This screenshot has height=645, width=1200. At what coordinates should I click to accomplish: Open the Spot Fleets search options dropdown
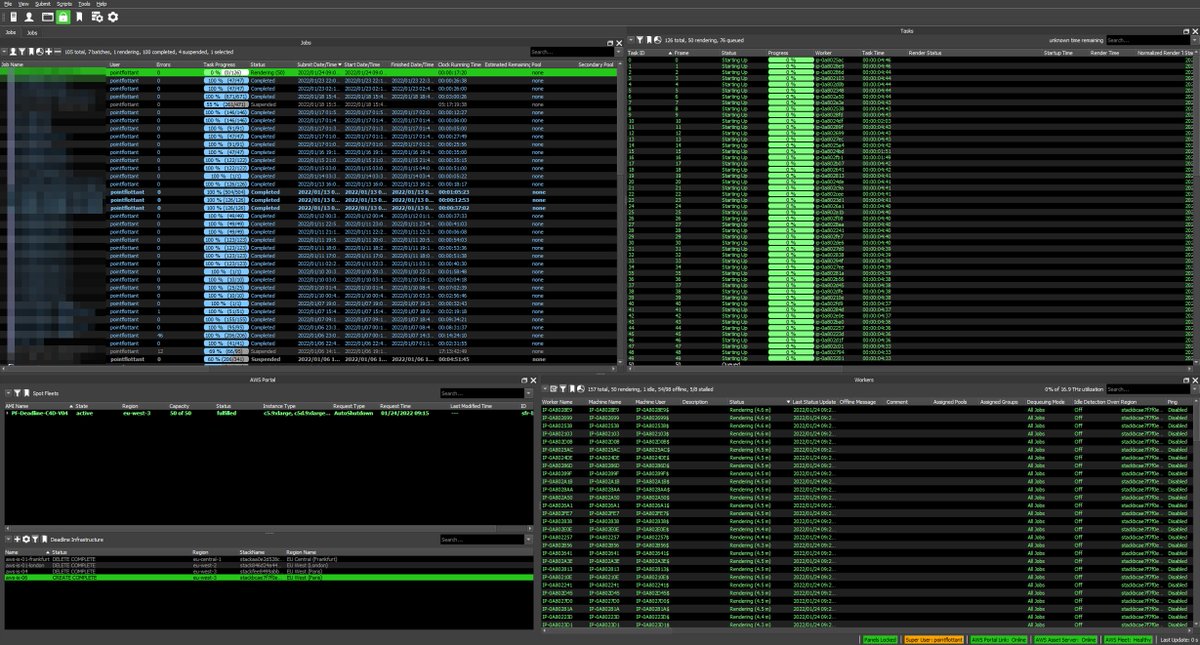point(529,393)
